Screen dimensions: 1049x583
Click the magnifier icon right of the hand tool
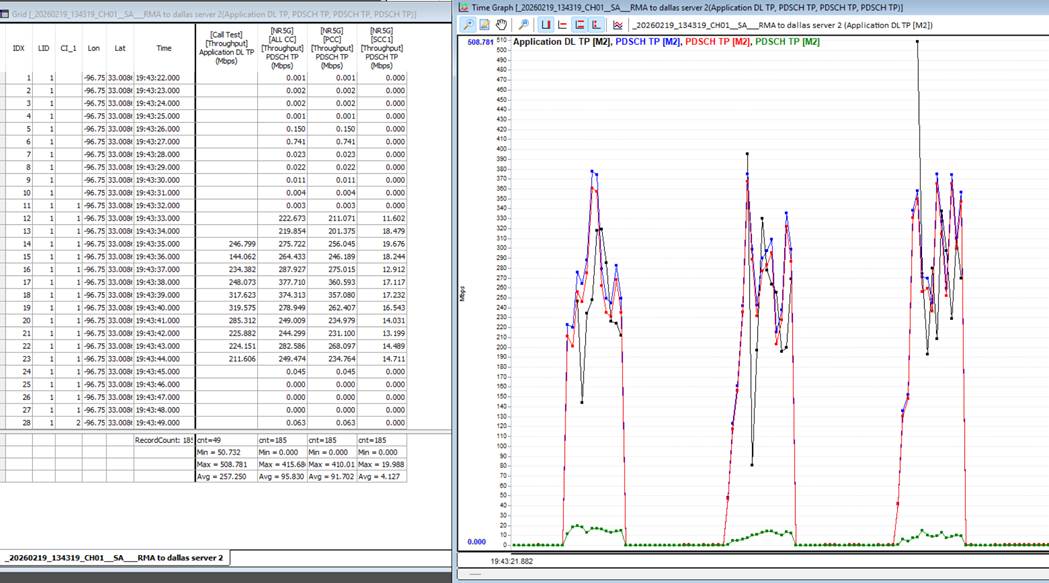click(x=523, y=24)
